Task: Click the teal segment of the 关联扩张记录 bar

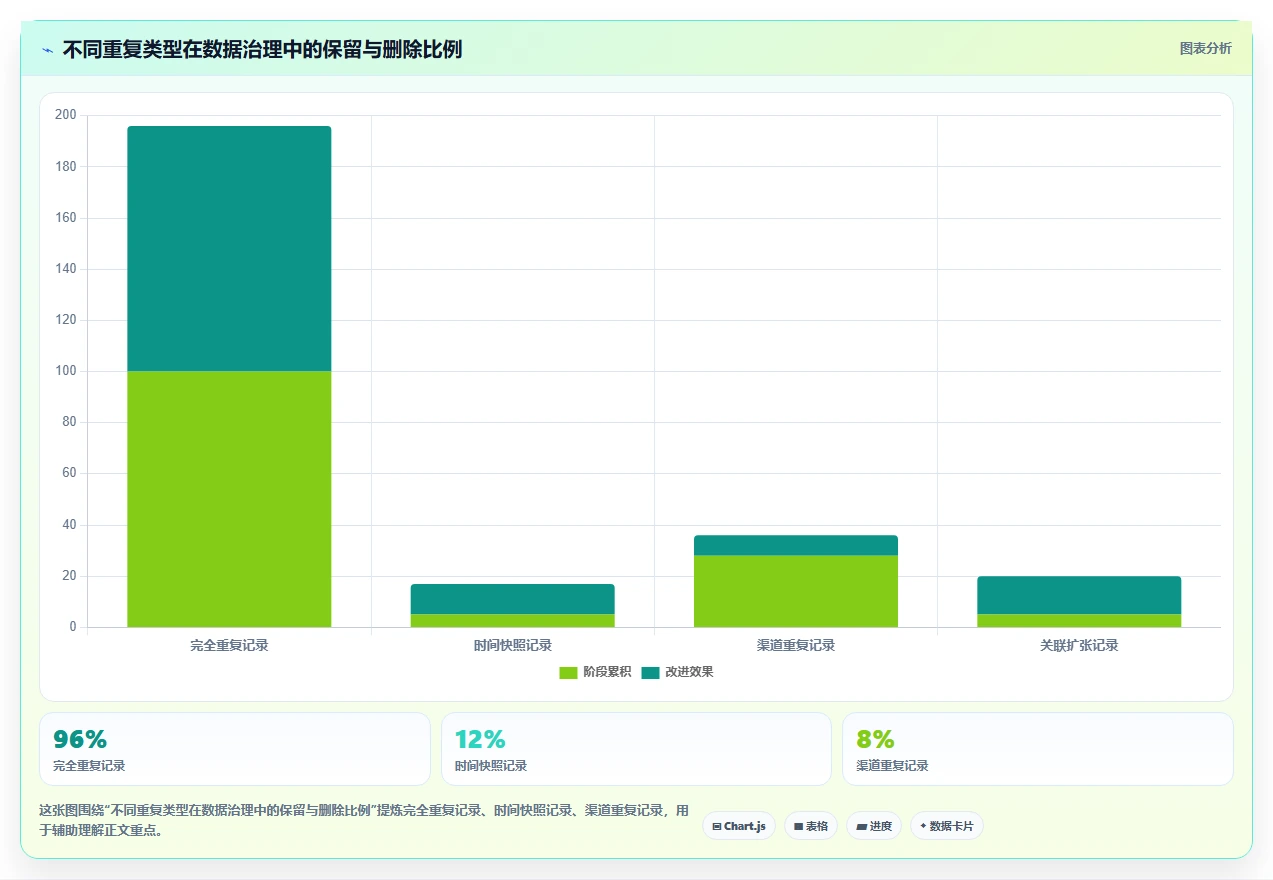Action: tap(1079, 595)
